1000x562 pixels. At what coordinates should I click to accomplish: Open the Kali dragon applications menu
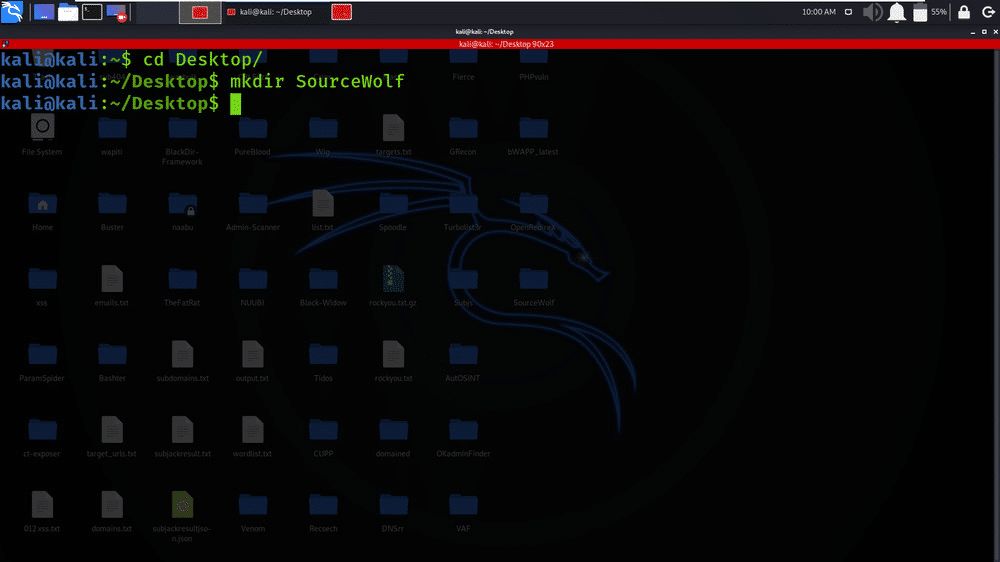[12, 11]
